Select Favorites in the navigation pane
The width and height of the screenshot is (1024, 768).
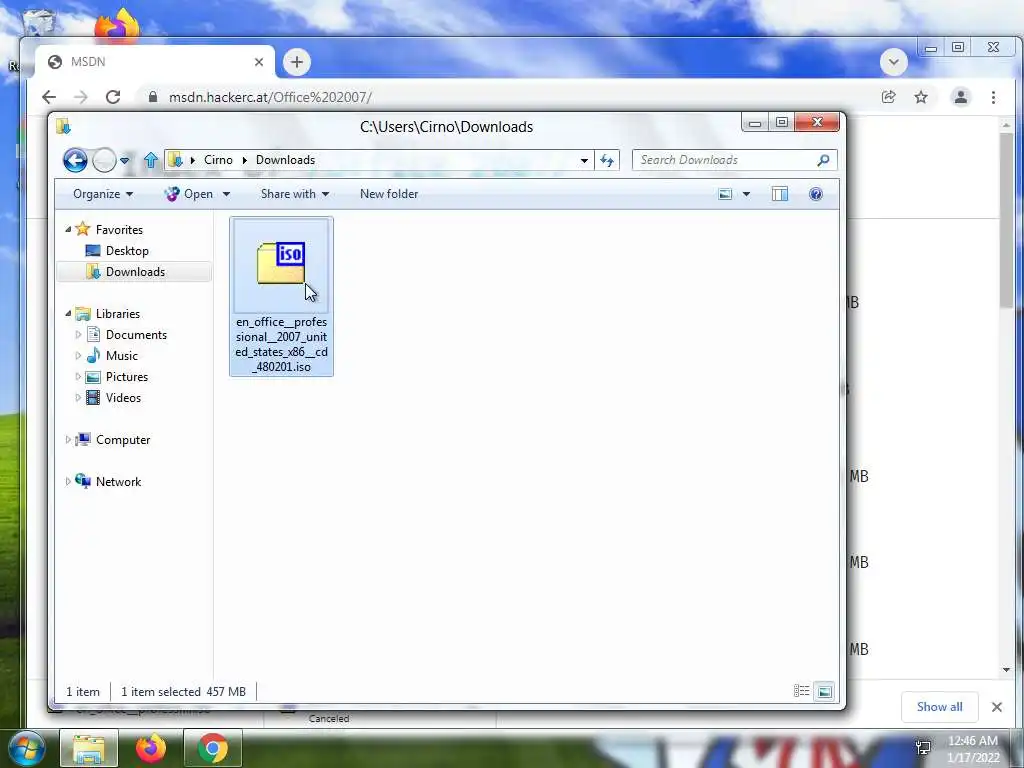(x=119, y=229)
